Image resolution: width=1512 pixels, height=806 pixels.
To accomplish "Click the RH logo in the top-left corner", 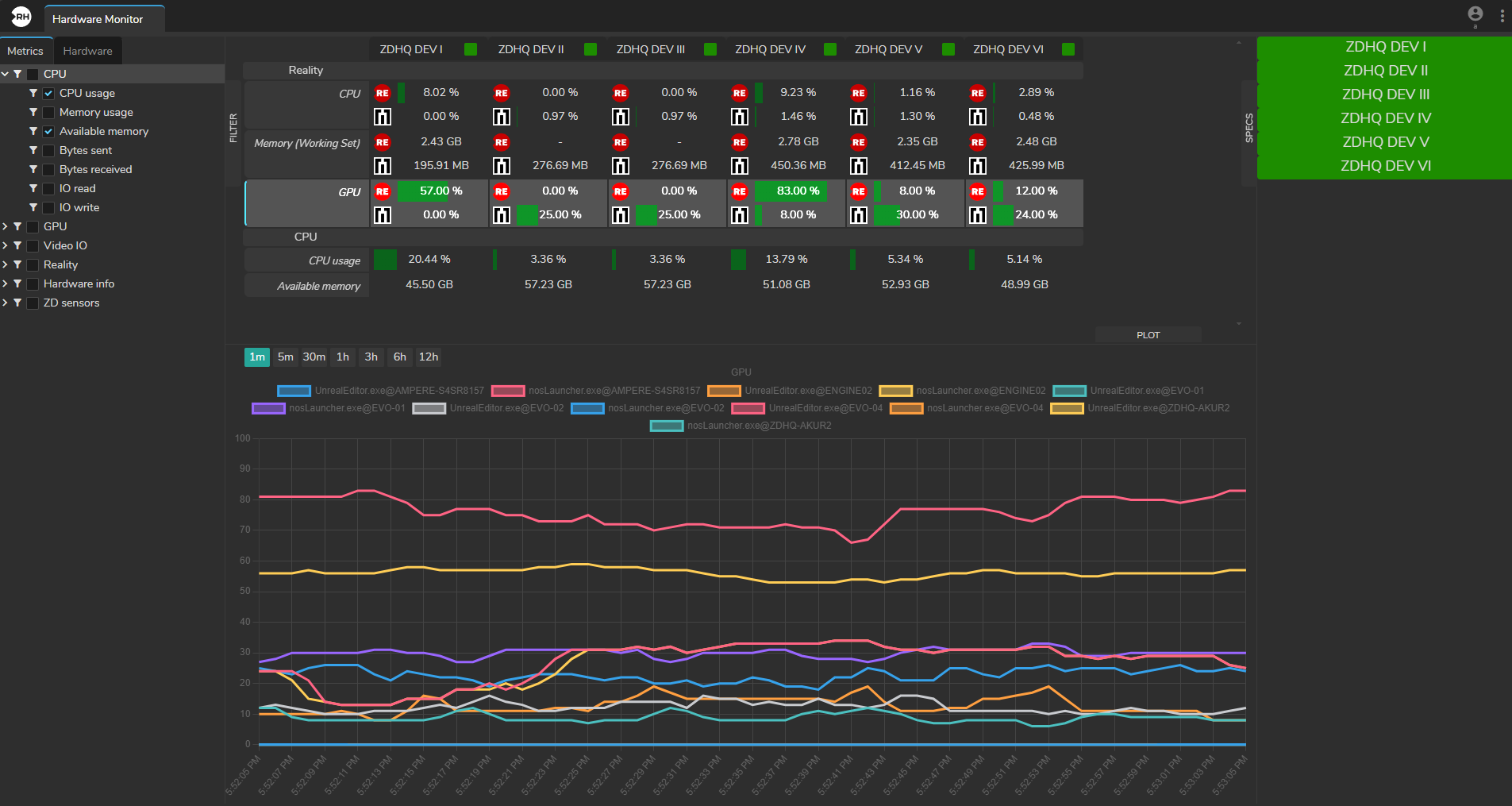I will click(21, 16).
